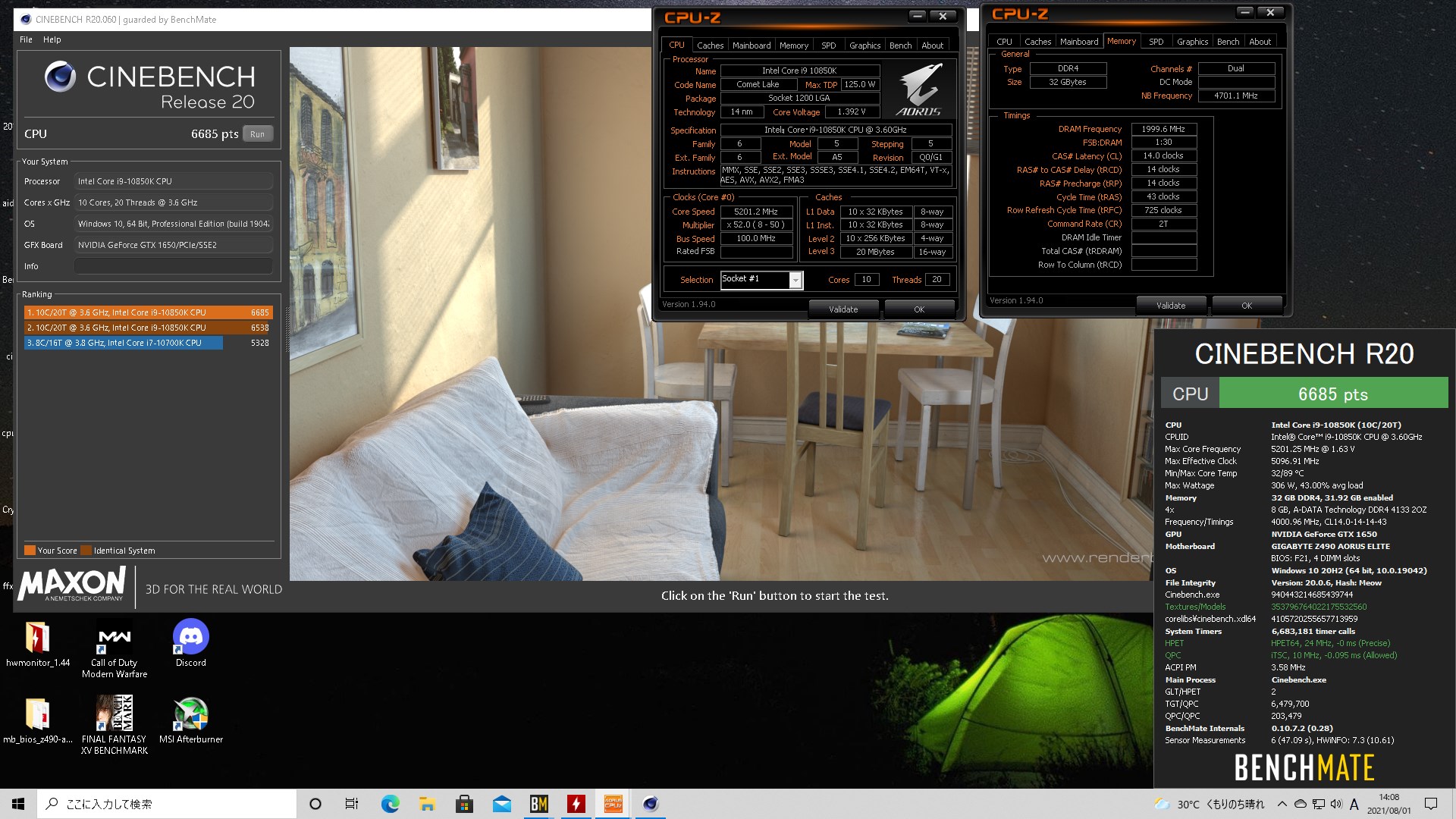Screen dimensions: 1456x819
Task: Switch to red lightning bolt taskbar app
Action: (576, 804)
